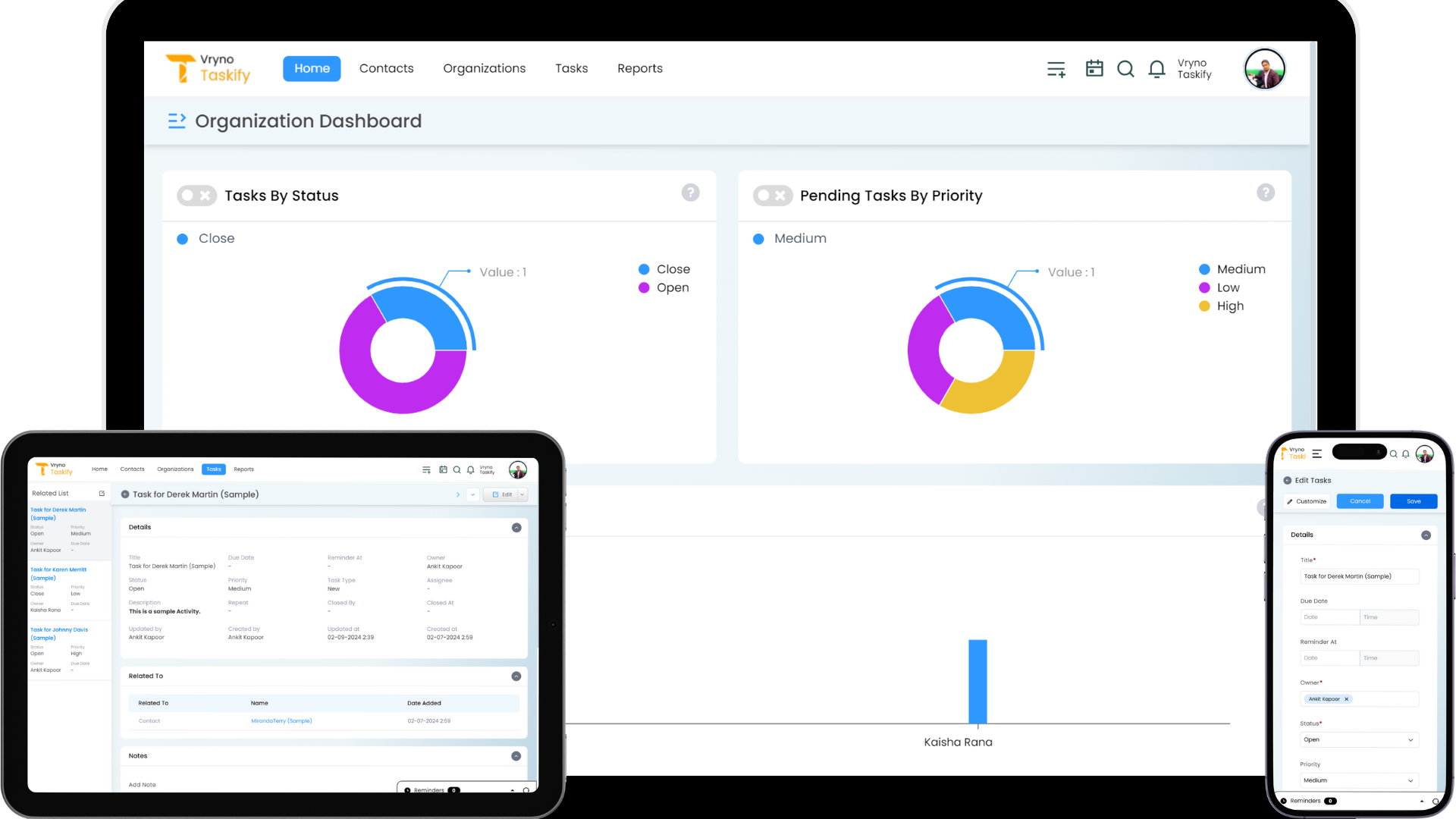Click the profile avatar in top right
The width and height of the screenshot is (1456, 819).
1264,68
